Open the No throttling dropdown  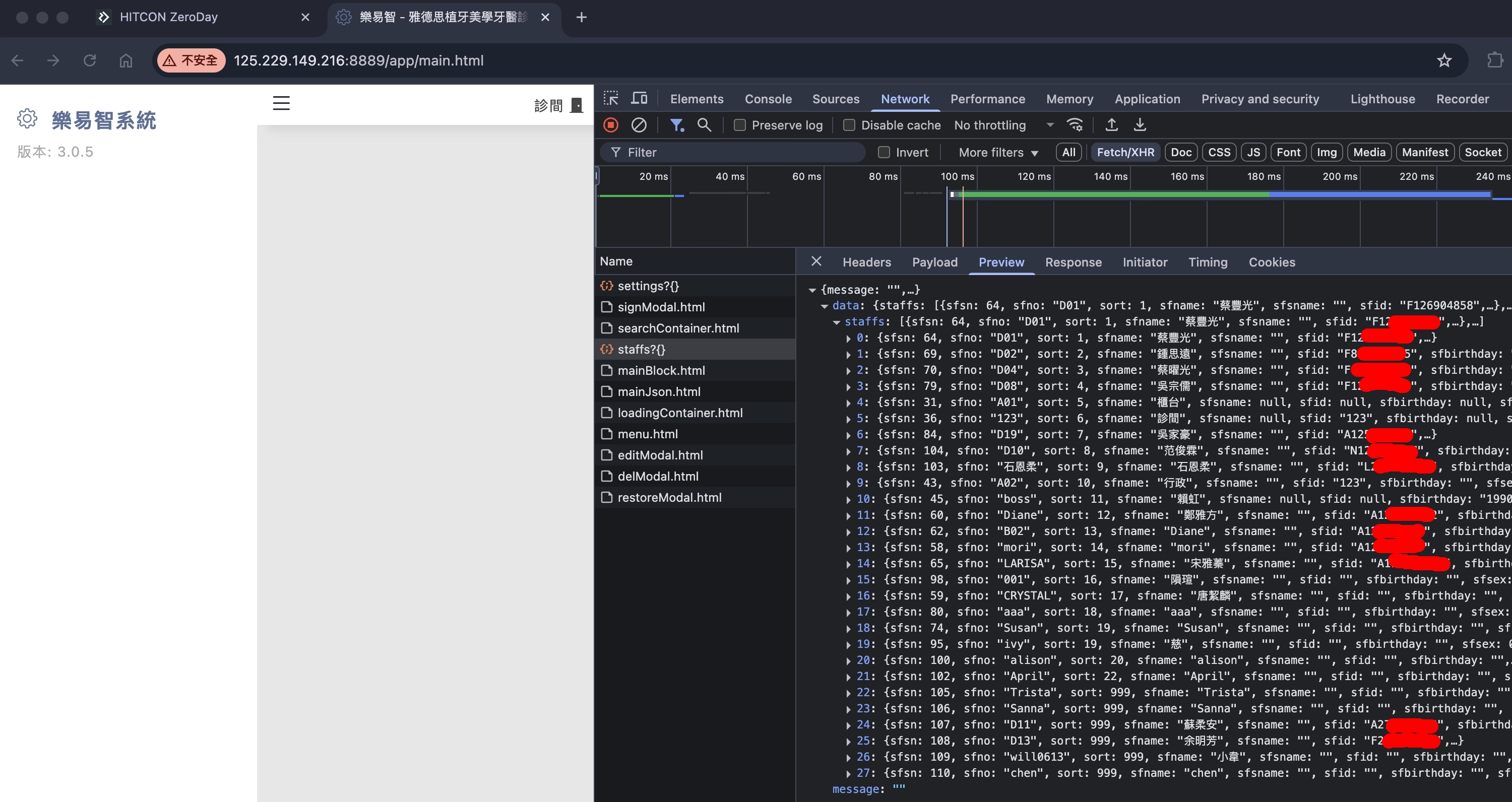1003,125
